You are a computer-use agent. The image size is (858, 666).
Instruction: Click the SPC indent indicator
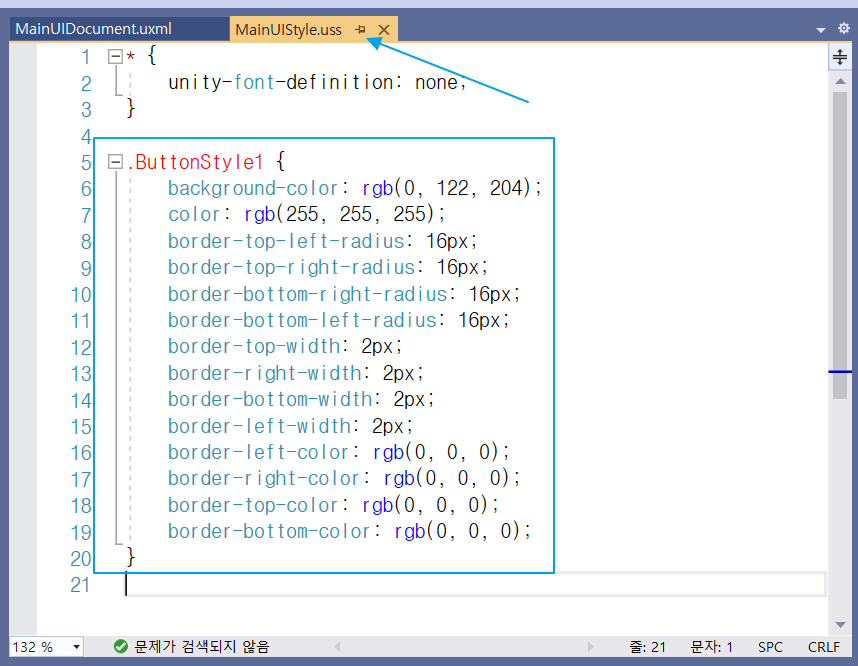[x=770, y=647]
